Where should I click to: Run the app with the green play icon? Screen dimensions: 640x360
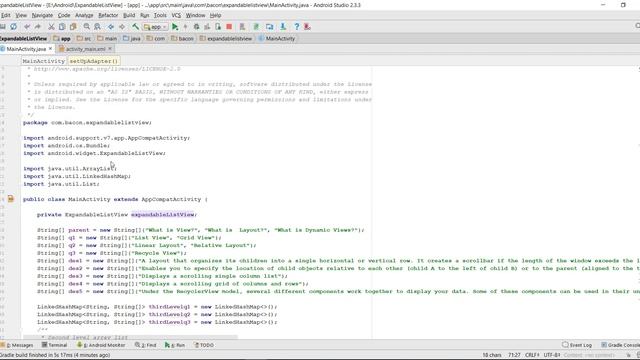coord(175,27)
